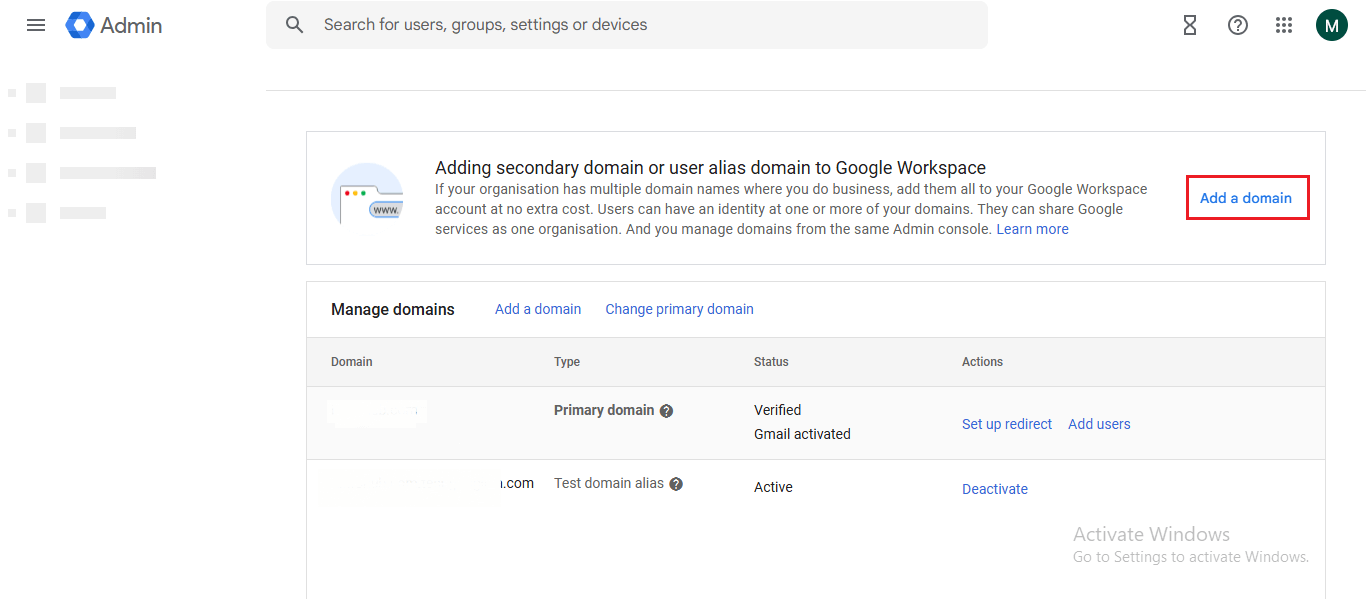
Task: Click the Type column header
Action: click(567, 362)
